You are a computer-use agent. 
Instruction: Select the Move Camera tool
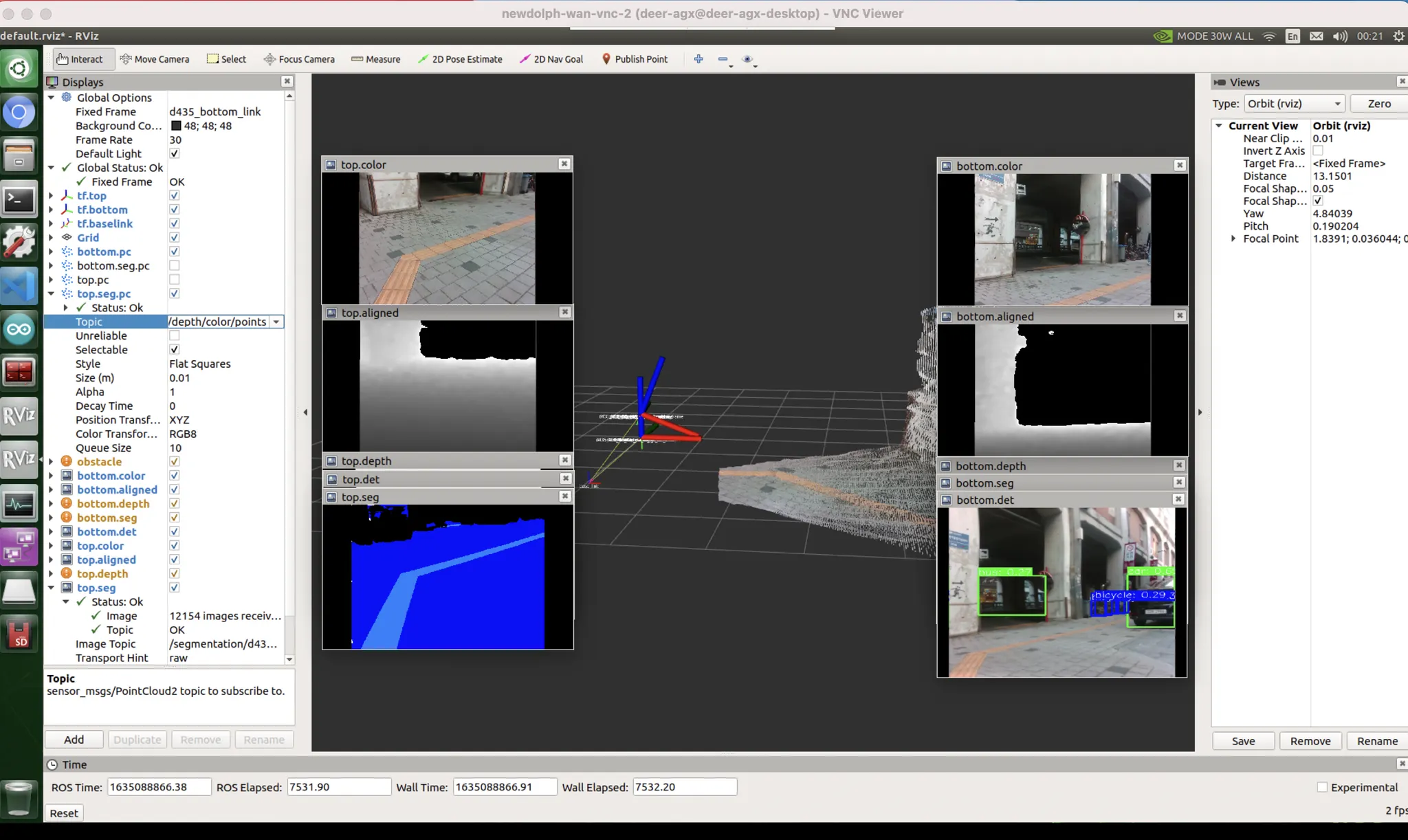(x=155, y=59)
